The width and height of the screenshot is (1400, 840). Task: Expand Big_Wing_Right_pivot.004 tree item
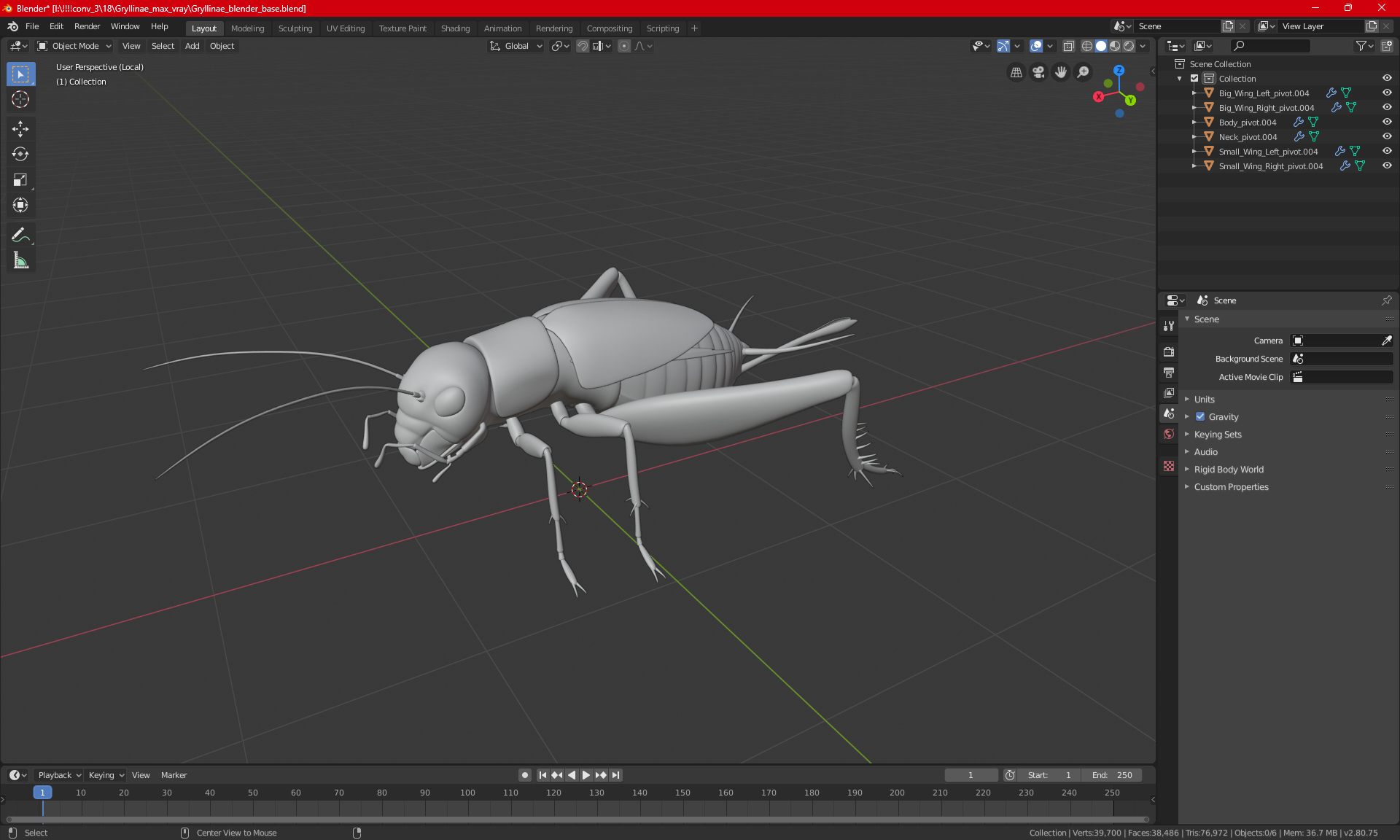point(1194,107)
